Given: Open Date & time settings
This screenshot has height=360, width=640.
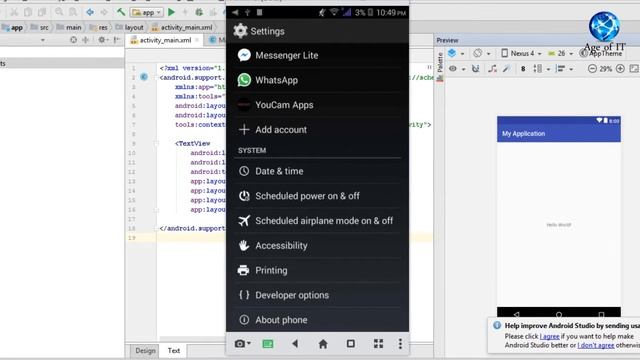Looking at the screenshot, I should pos(317,171).
